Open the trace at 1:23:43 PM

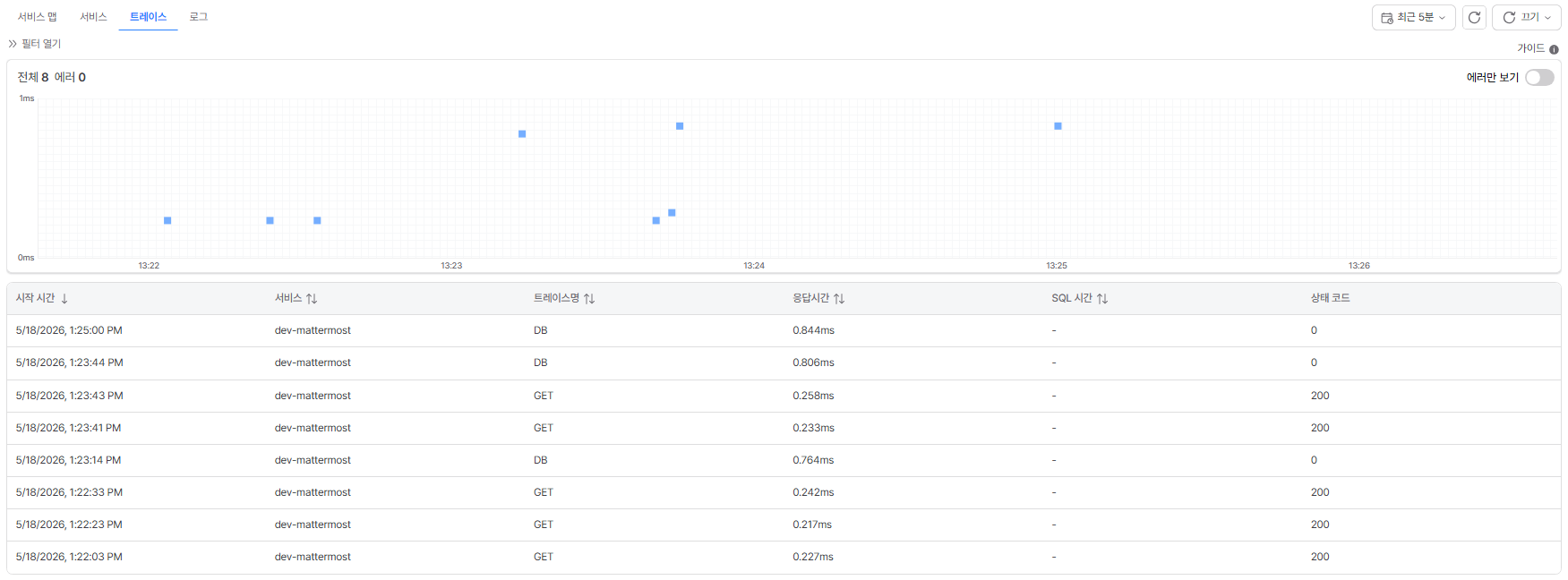tap(784, 396)
